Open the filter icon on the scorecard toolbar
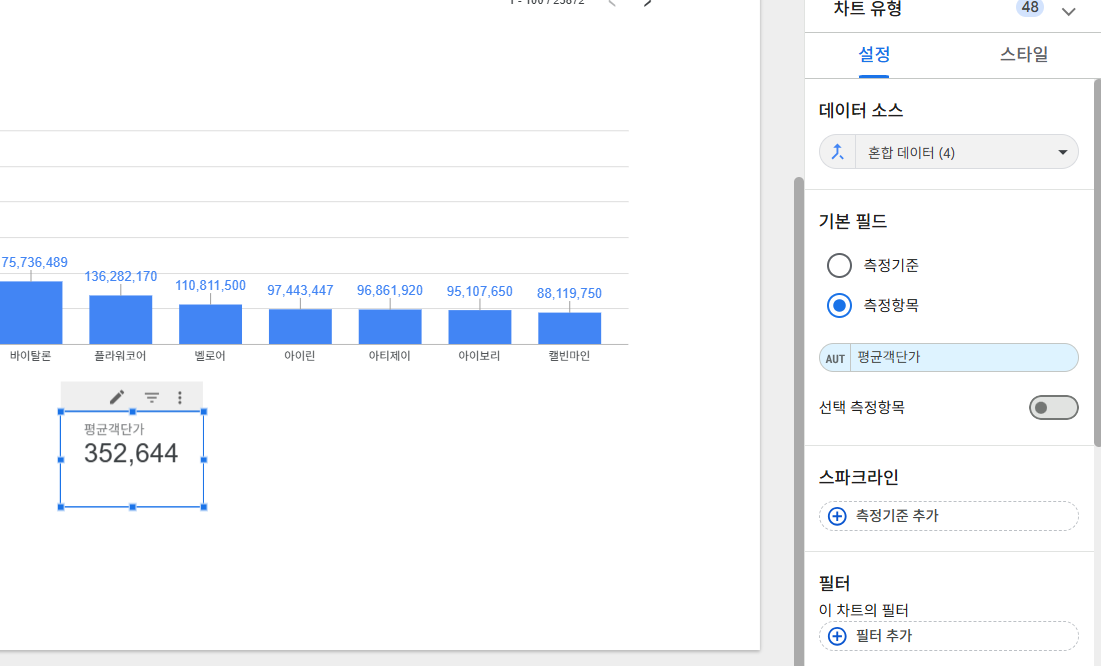This screenshot has height=666, width=1101. pyautogui.click(x=152, y=398)
